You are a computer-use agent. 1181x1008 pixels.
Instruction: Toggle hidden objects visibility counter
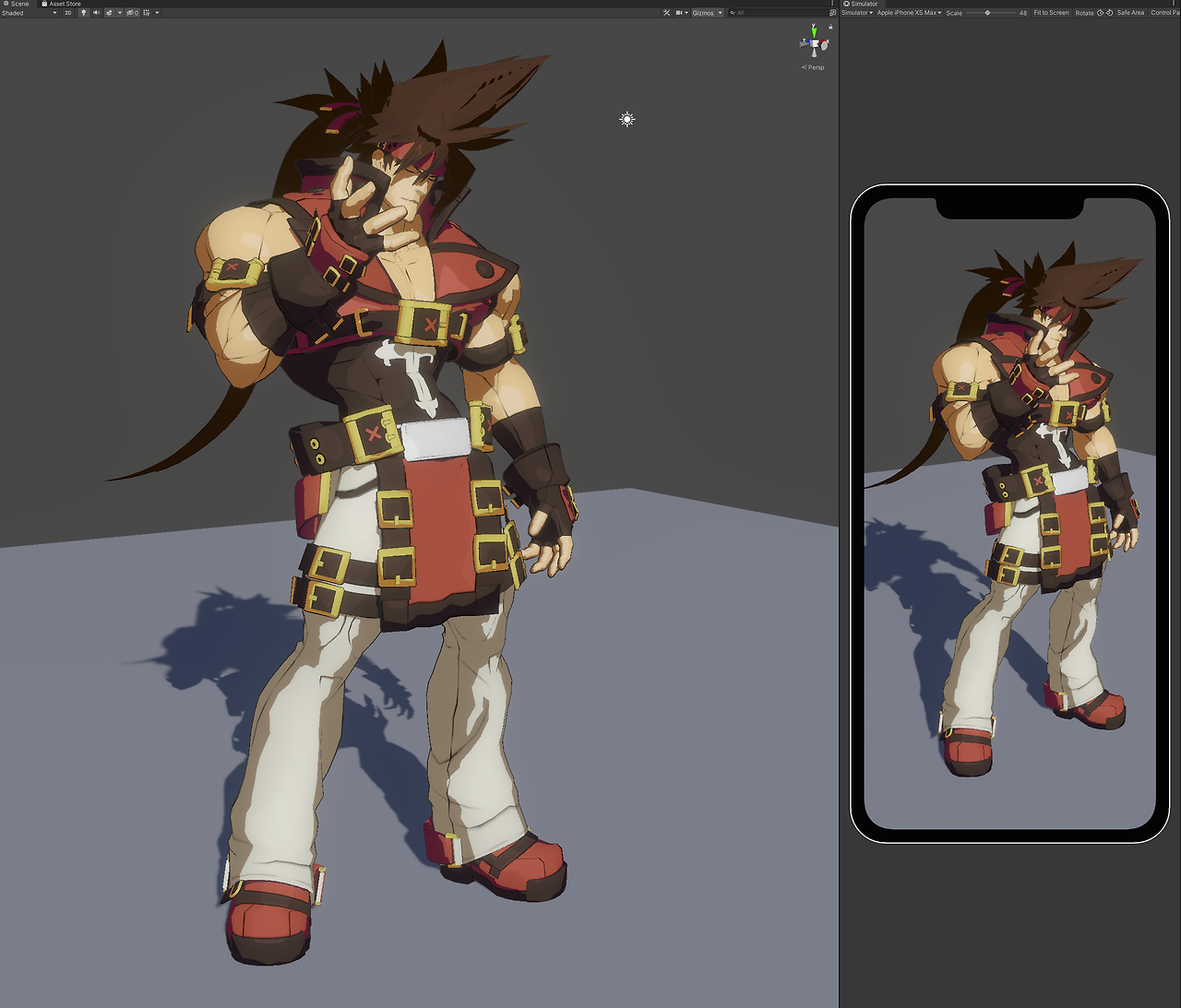pyautogui.click(x=132, y=13)
